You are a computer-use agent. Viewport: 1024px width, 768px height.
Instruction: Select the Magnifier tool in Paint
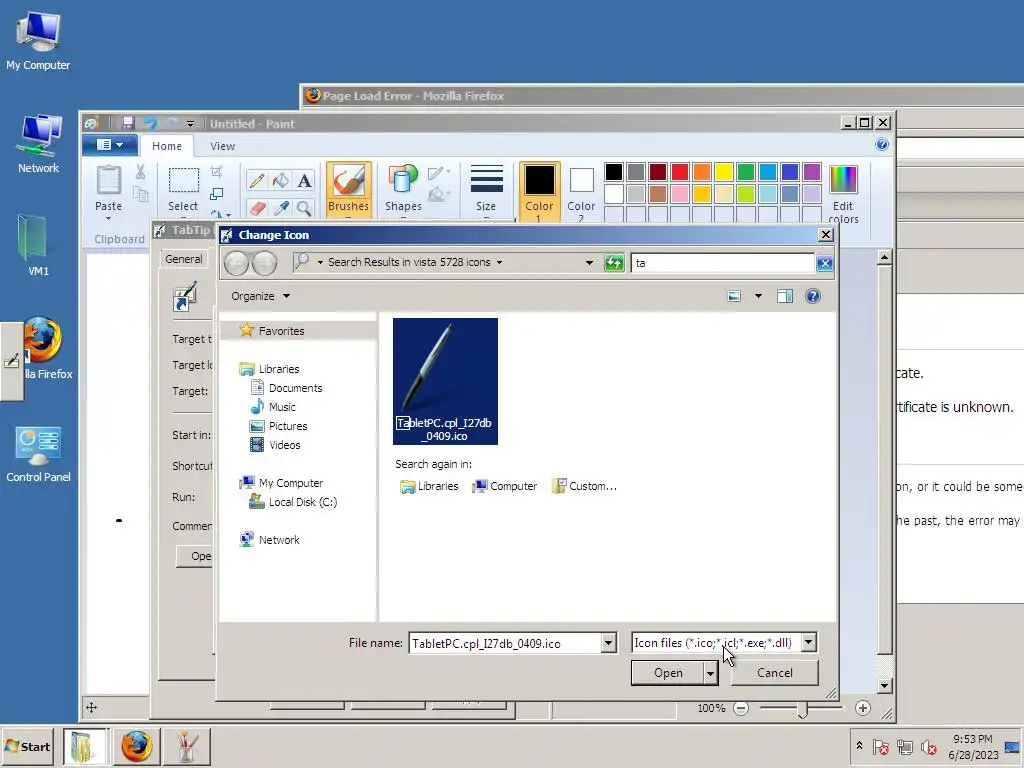[304, 208]
